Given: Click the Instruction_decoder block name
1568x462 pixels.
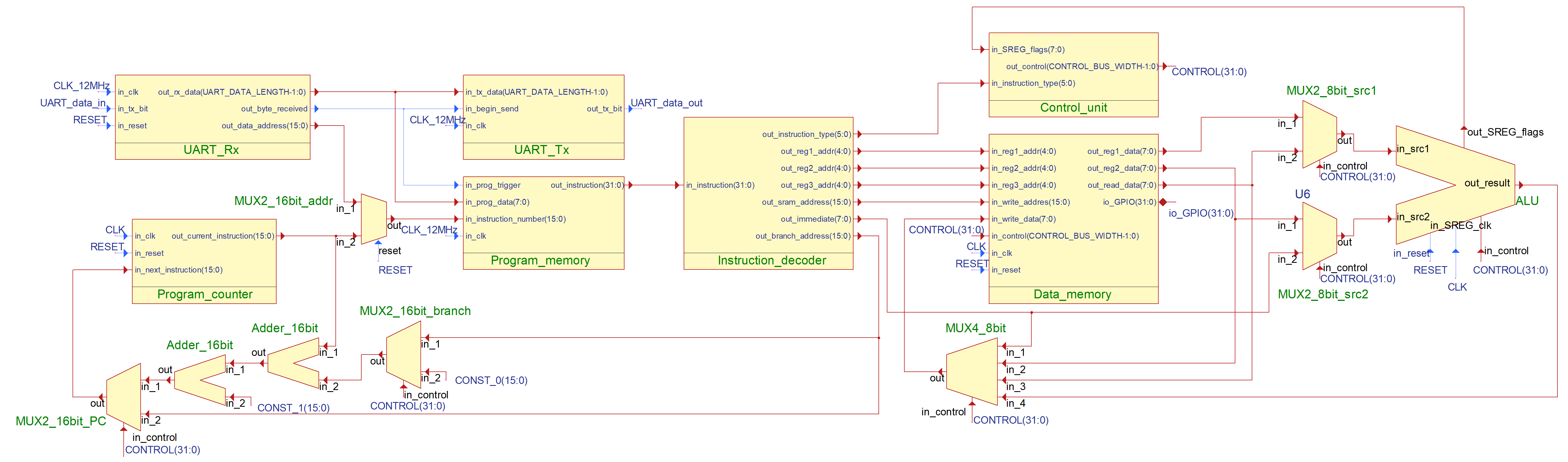Looking at the screenshot, I should point(772,261).
